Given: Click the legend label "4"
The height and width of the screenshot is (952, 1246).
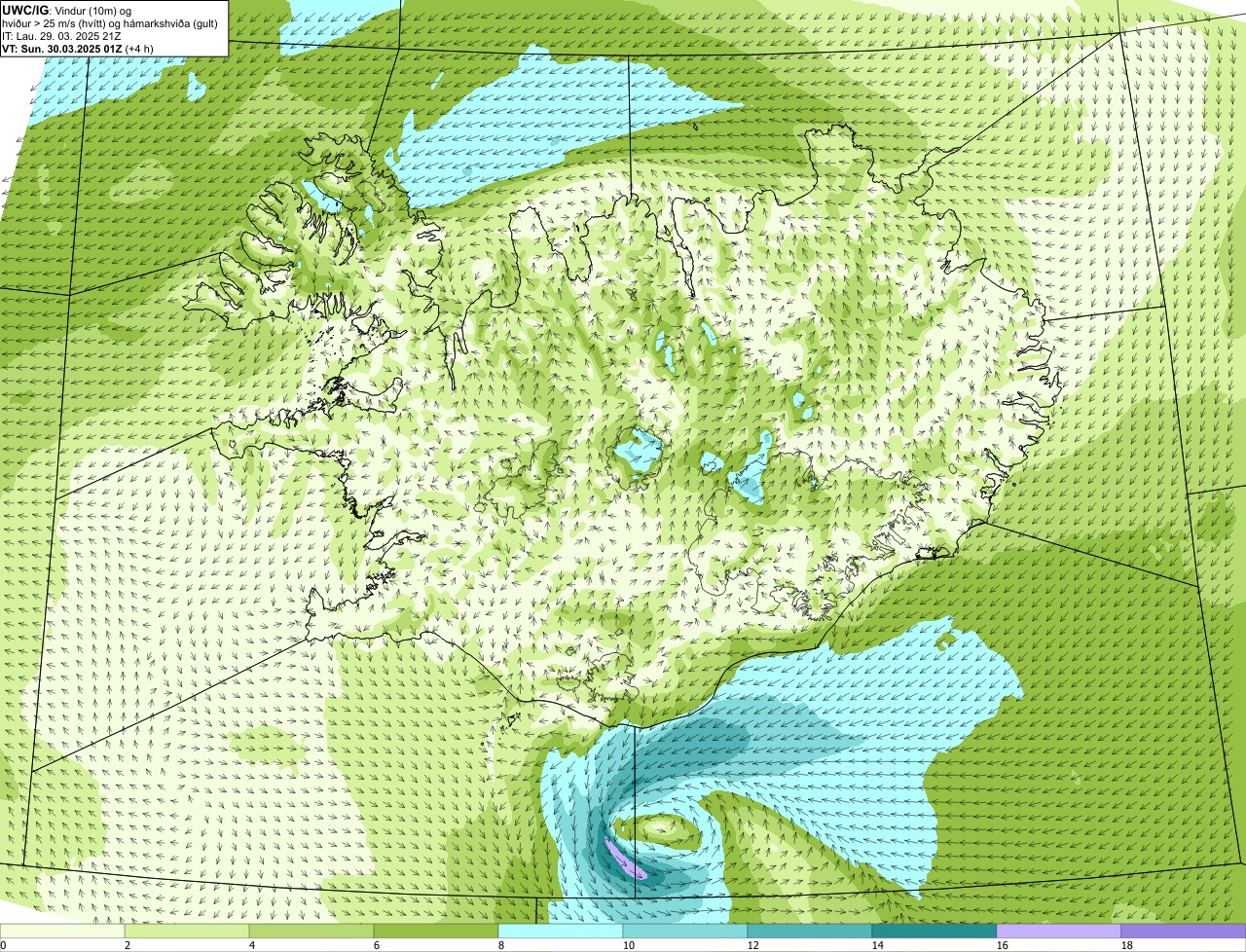Looking at the screenshot, I should pyautogui.click(x=252, y=945).
